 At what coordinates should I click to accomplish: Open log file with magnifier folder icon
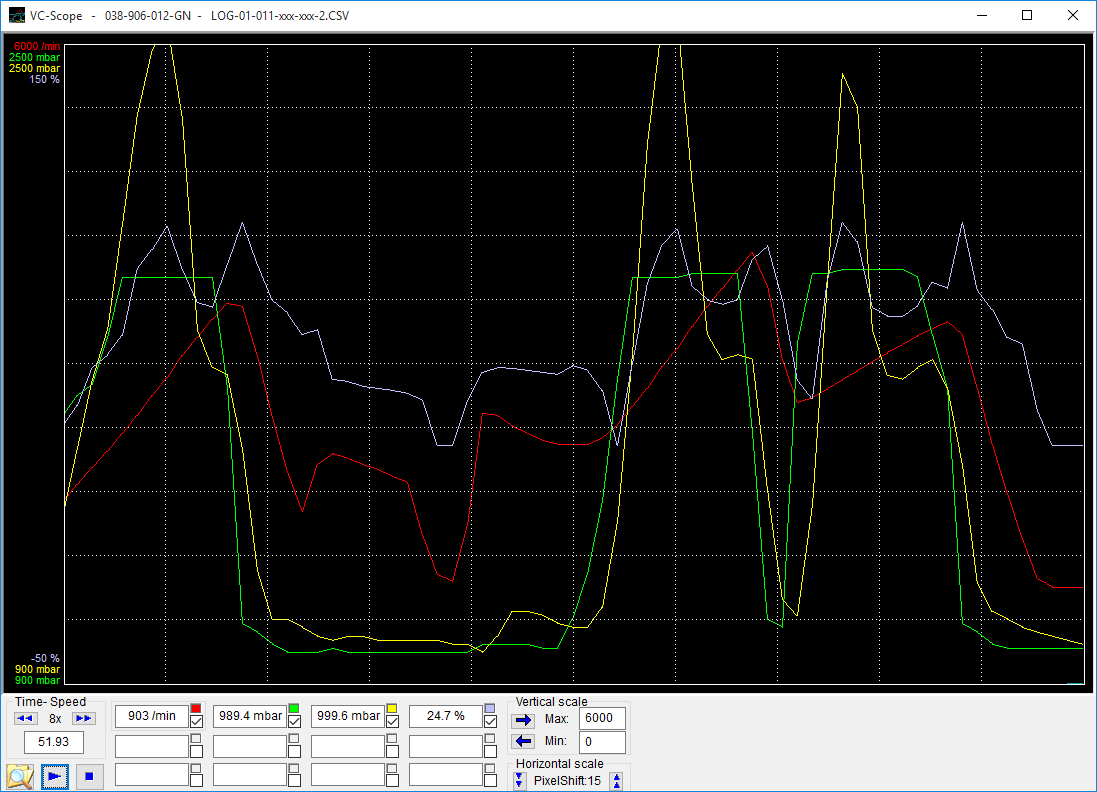coord(20,775)
